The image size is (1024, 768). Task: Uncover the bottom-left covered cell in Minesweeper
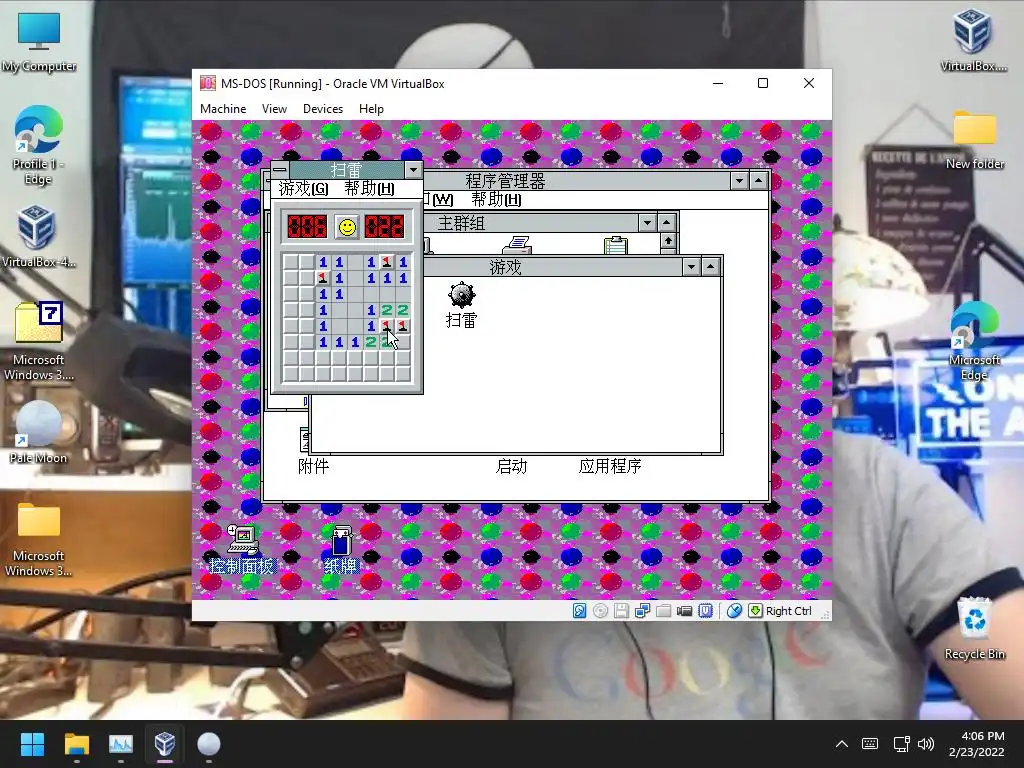(291, 374)
